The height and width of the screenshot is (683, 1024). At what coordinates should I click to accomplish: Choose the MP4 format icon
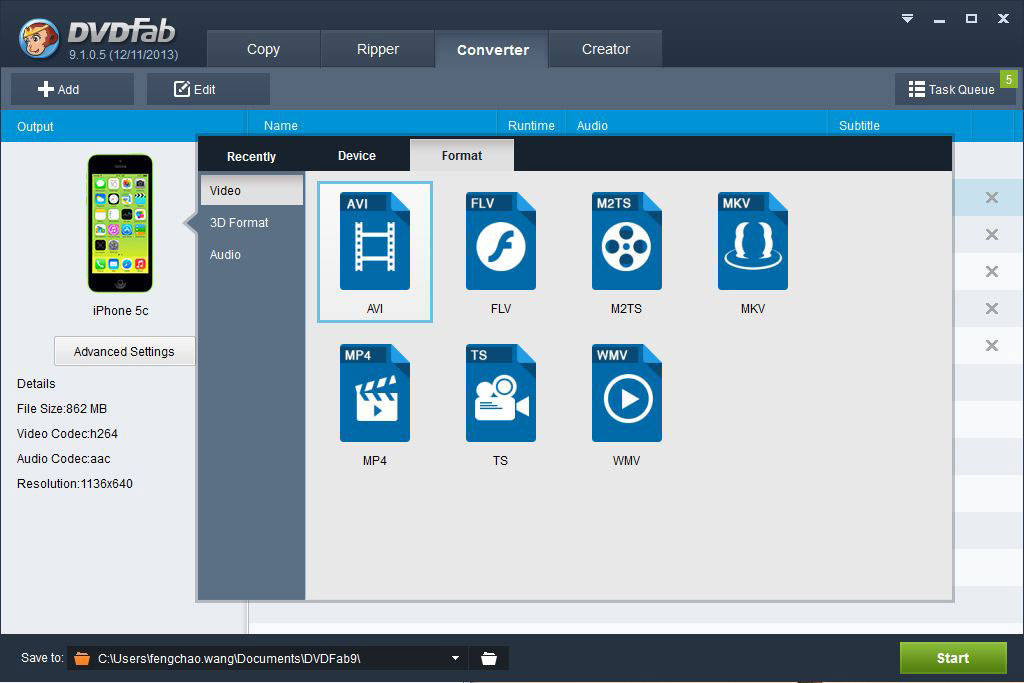375,393
